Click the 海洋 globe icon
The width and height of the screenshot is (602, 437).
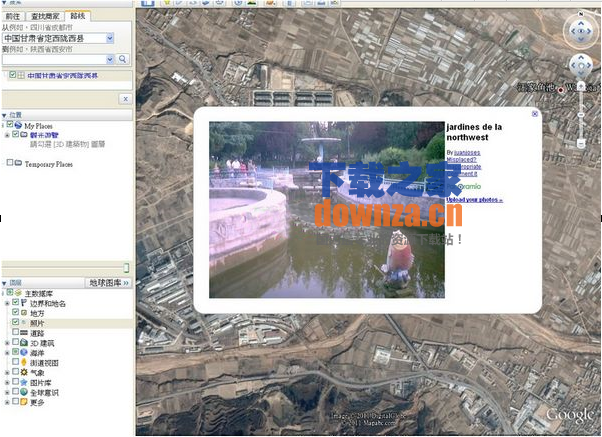(x=24, y=352)
